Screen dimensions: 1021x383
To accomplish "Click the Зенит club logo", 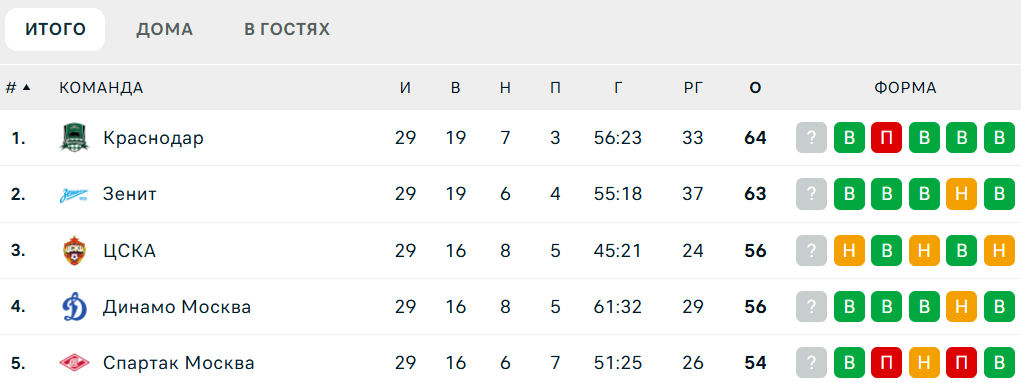I will pyautogui.click(x=74, y=194).
